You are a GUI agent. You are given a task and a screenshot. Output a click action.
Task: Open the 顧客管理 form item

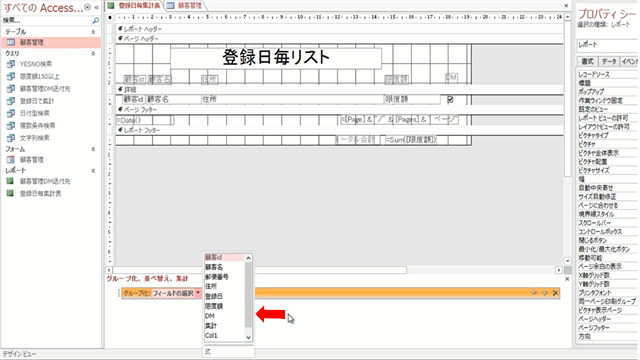click(31, 160)
